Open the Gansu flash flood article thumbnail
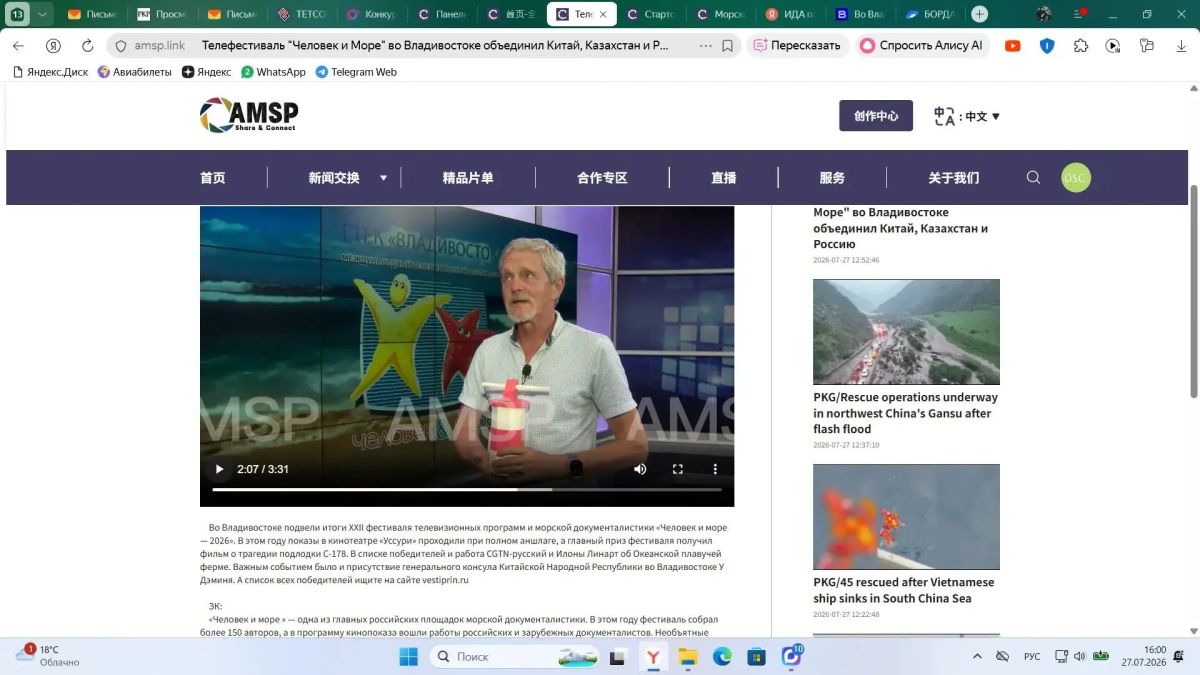The image size is (1200, 675). pos(906,331)
